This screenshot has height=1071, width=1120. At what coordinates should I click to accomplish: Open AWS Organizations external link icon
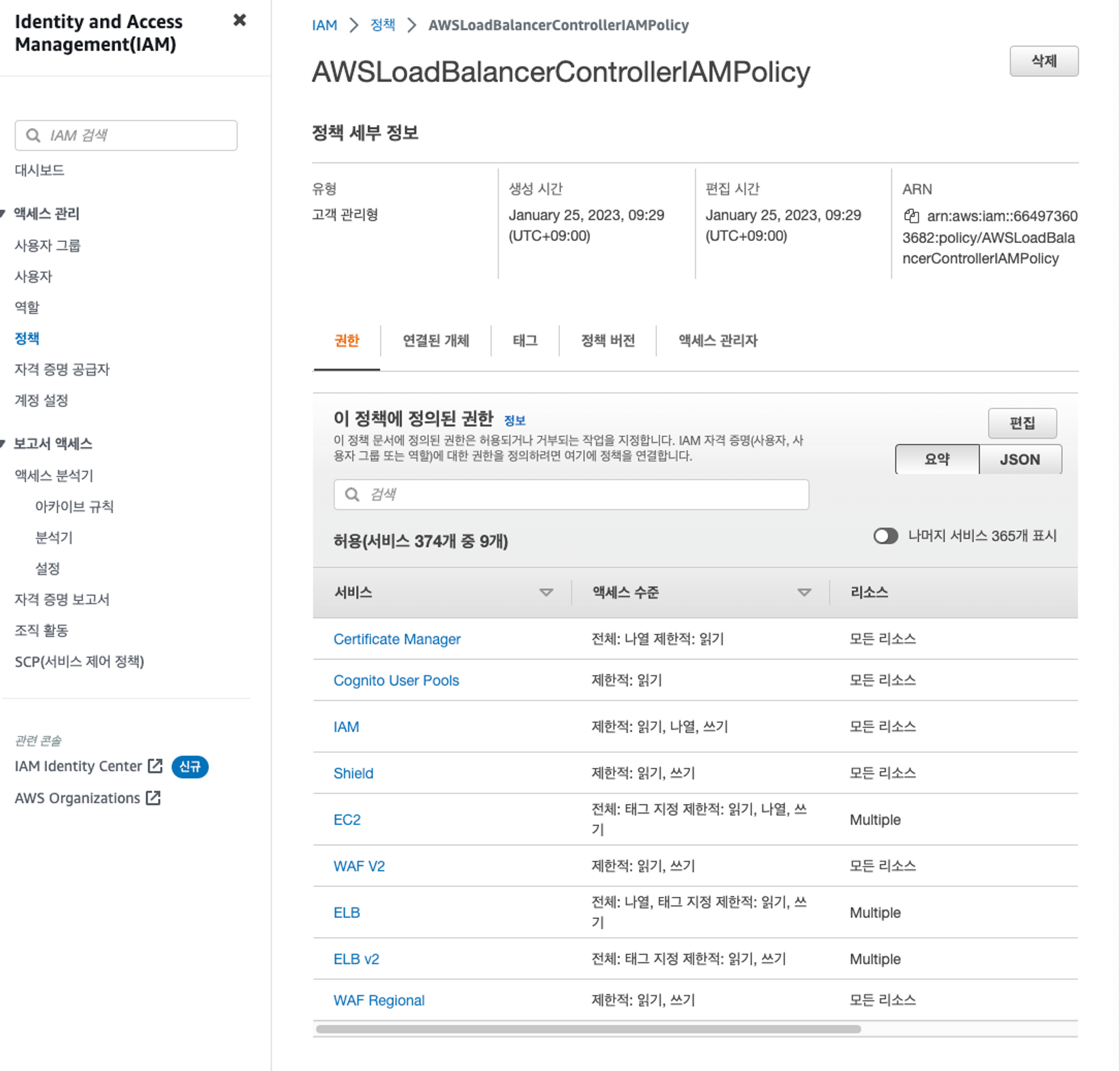(x=153, y=798)
